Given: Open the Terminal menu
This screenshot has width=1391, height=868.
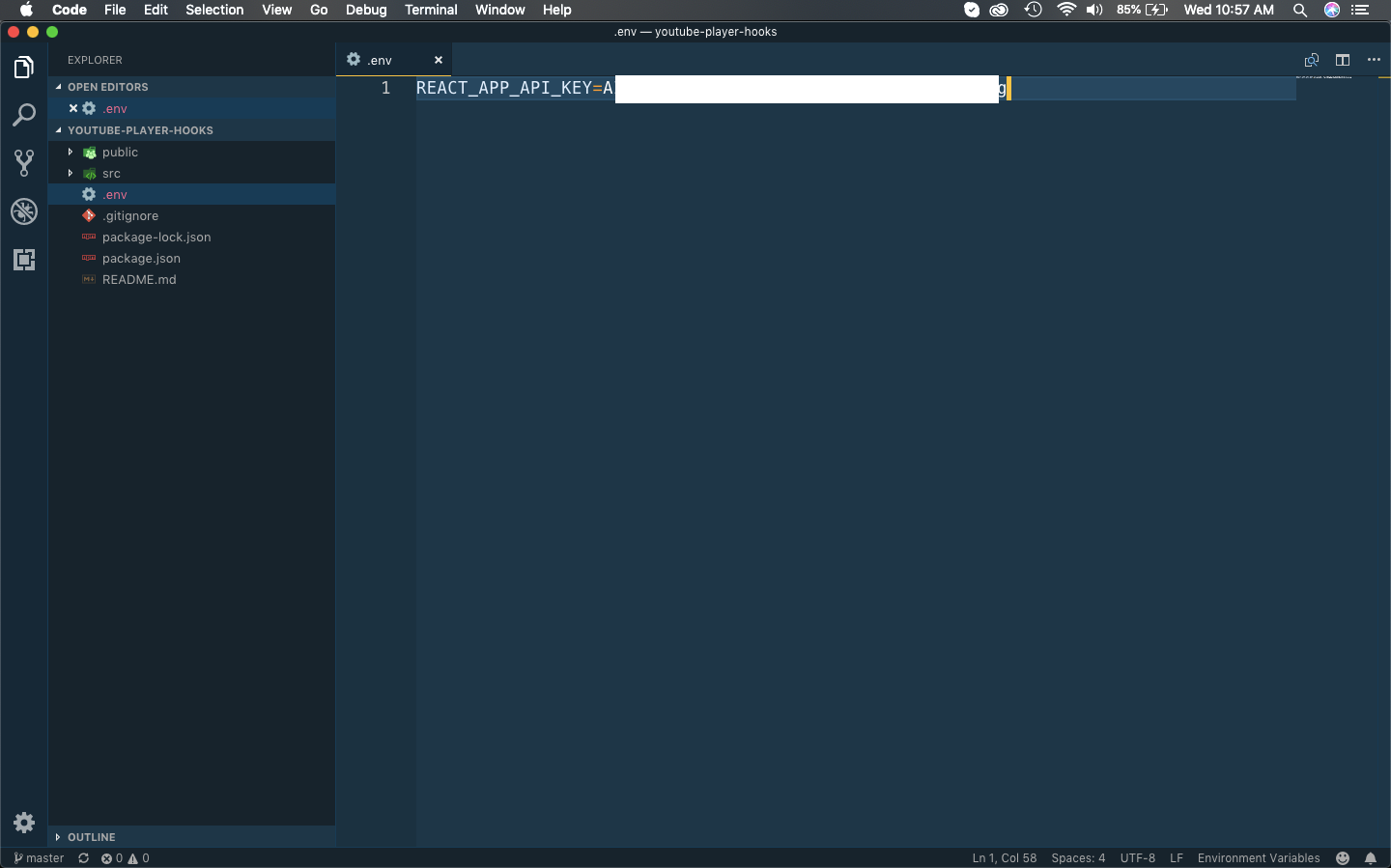Looking at the screenshot, I should click(x=431, y=10).
